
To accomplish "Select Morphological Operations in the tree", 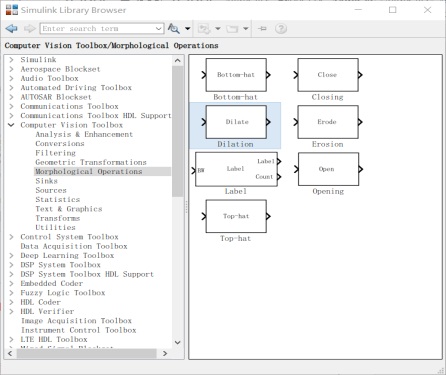I will tap(89, 172).
